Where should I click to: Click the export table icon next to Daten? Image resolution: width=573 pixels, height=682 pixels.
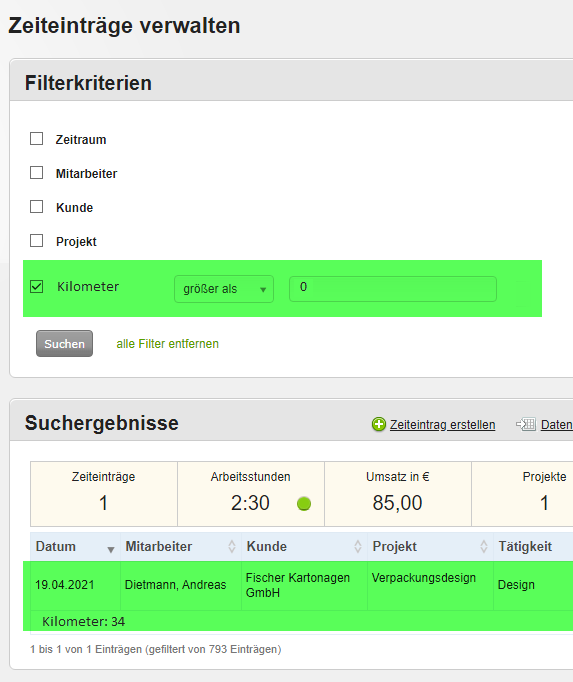tap(526, 424)
